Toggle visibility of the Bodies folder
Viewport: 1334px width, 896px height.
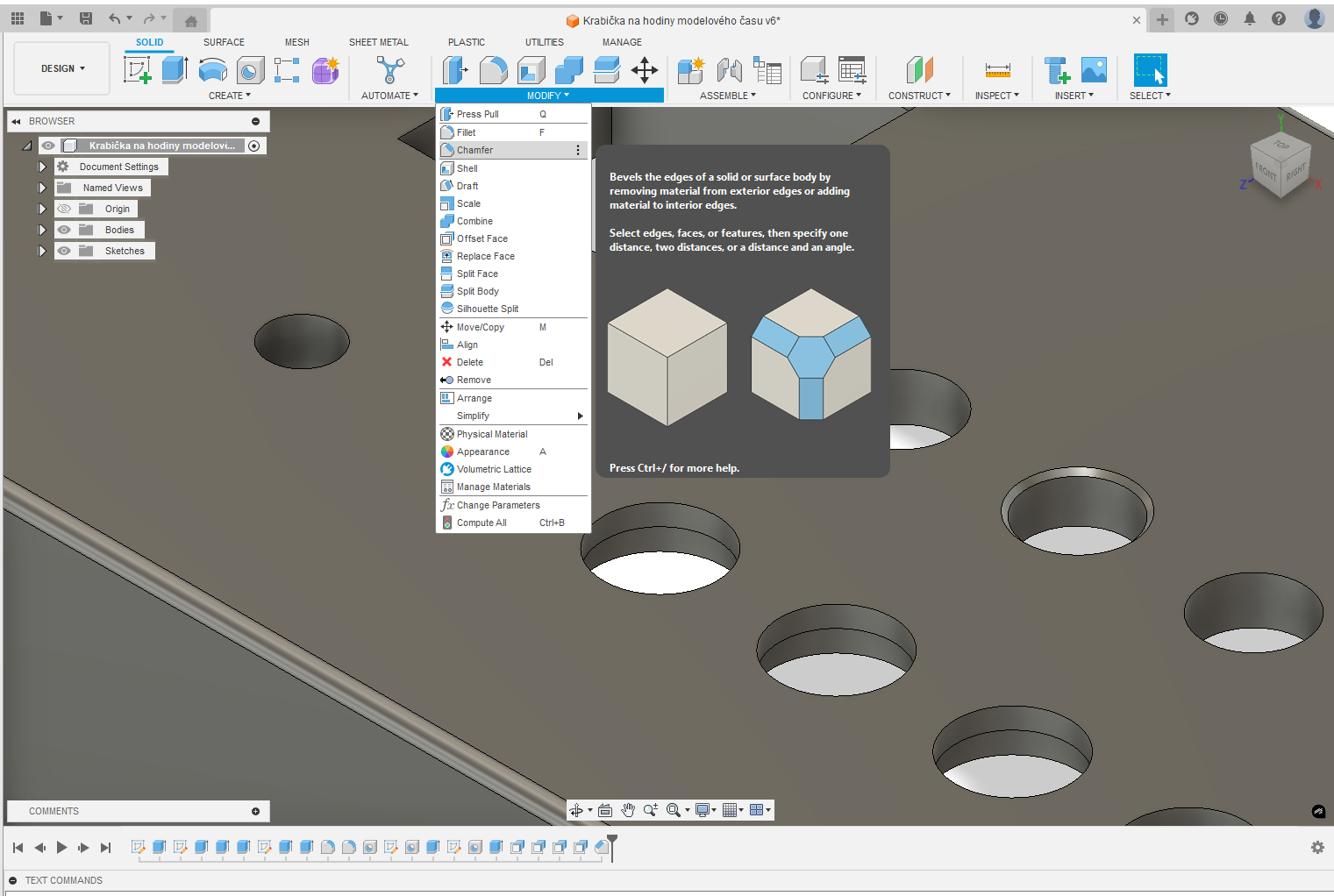tap(64, 230)
